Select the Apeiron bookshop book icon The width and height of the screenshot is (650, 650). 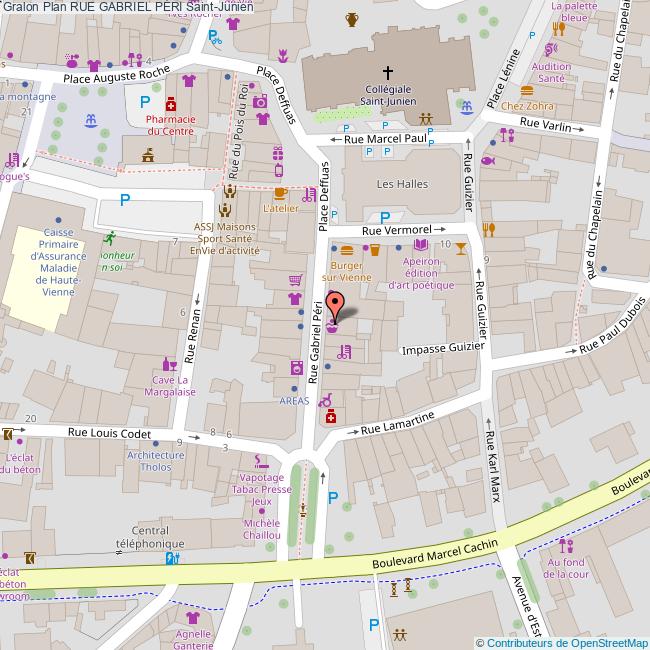(421, 245)
